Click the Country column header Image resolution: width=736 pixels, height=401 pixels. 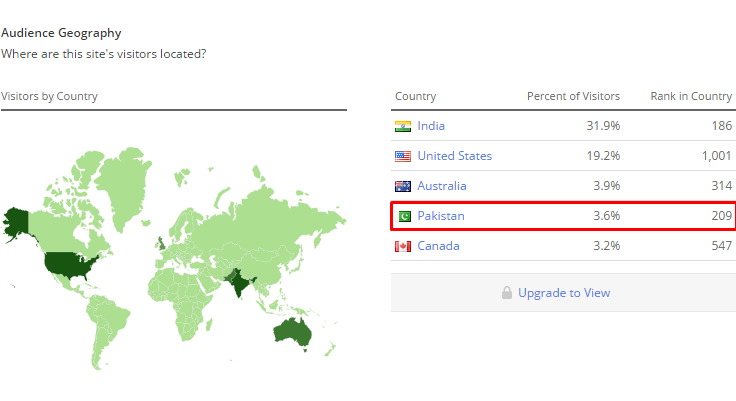click(x=415, y=96)
